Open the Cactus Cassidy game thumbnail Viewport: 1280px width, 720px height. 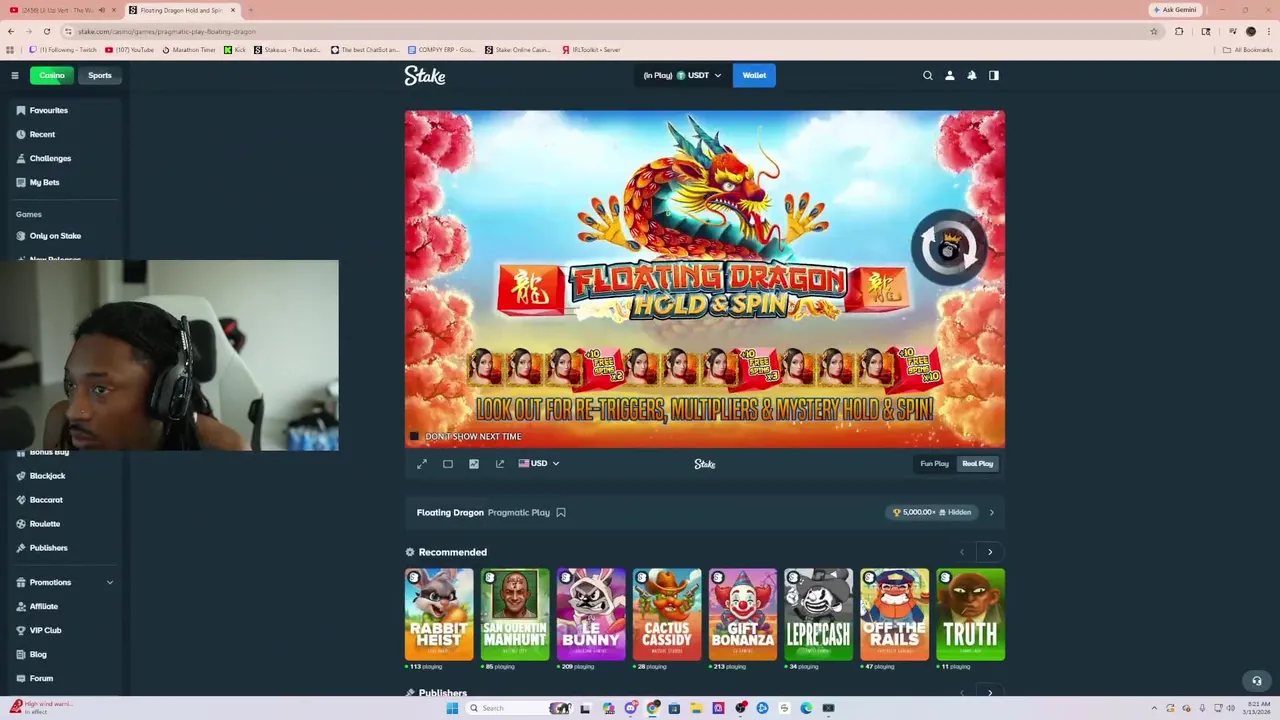click(667, 614)
